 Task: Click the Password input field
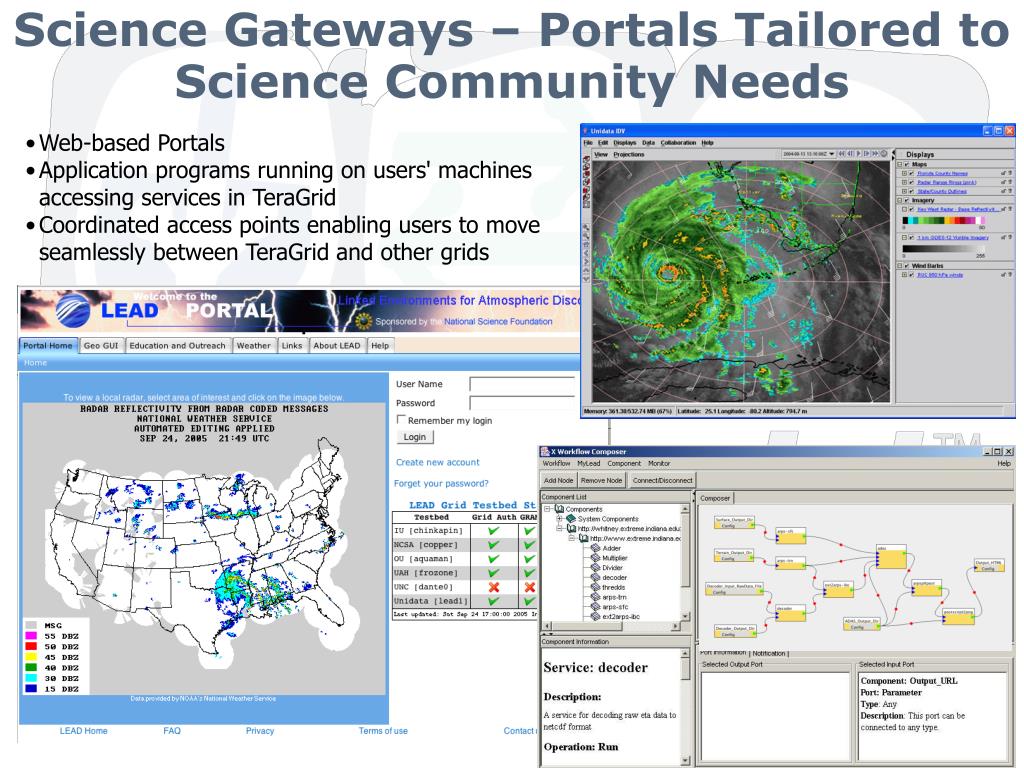522,403
